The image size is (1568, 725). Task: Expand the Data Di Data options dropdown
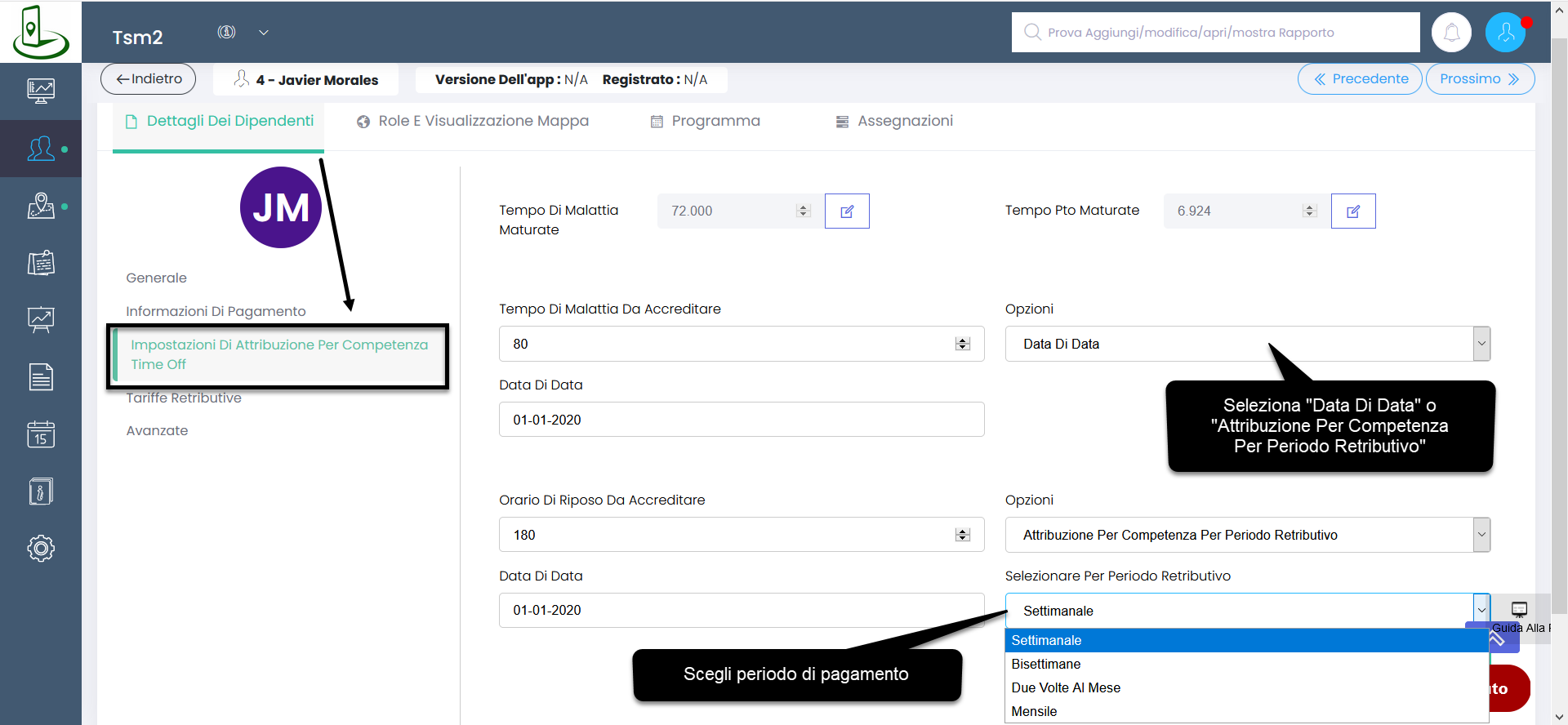click(1481, 344)
